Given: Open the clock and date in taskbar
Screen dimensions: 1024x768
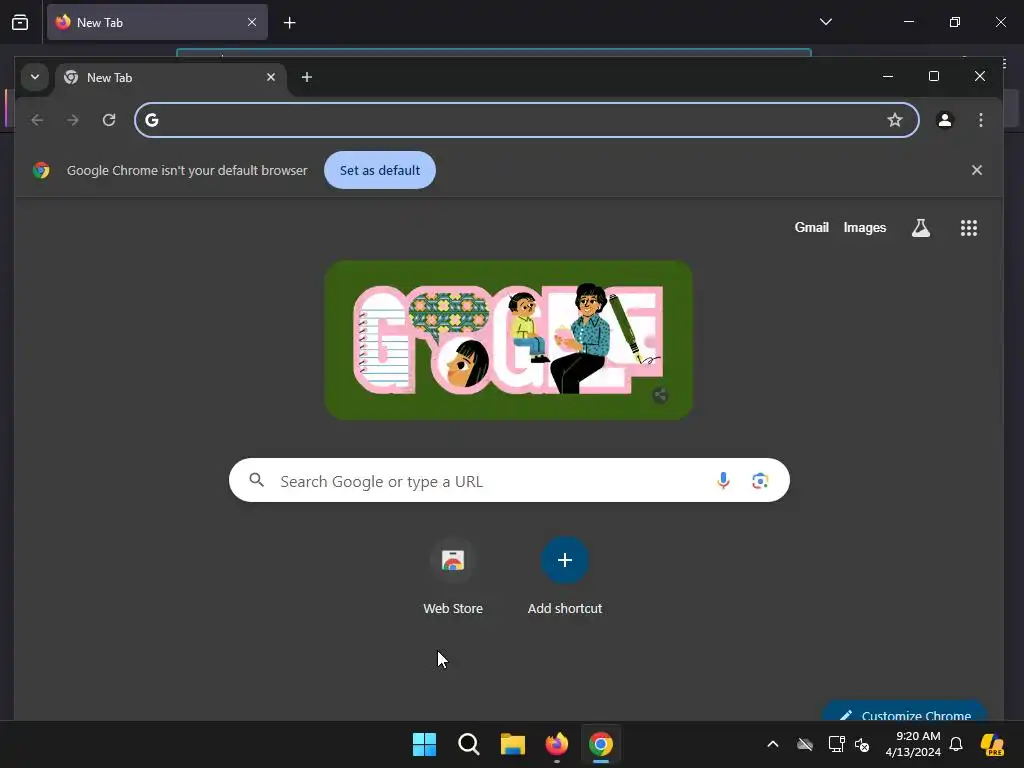Looking at the screenshot, I should click(x=912, y=744).
